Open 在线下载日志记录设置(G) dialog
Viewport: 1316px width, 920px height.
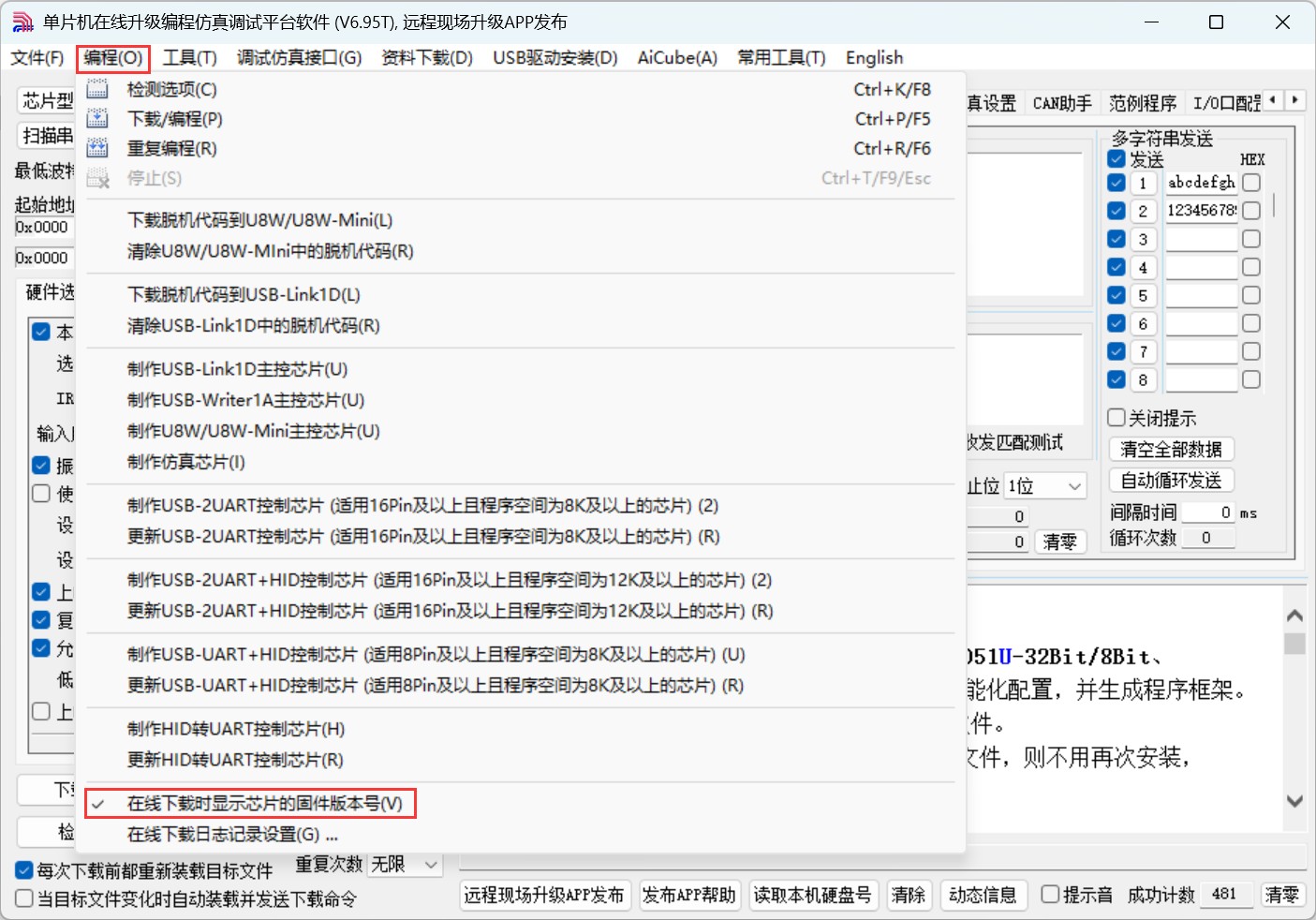[x=521, y=834]
